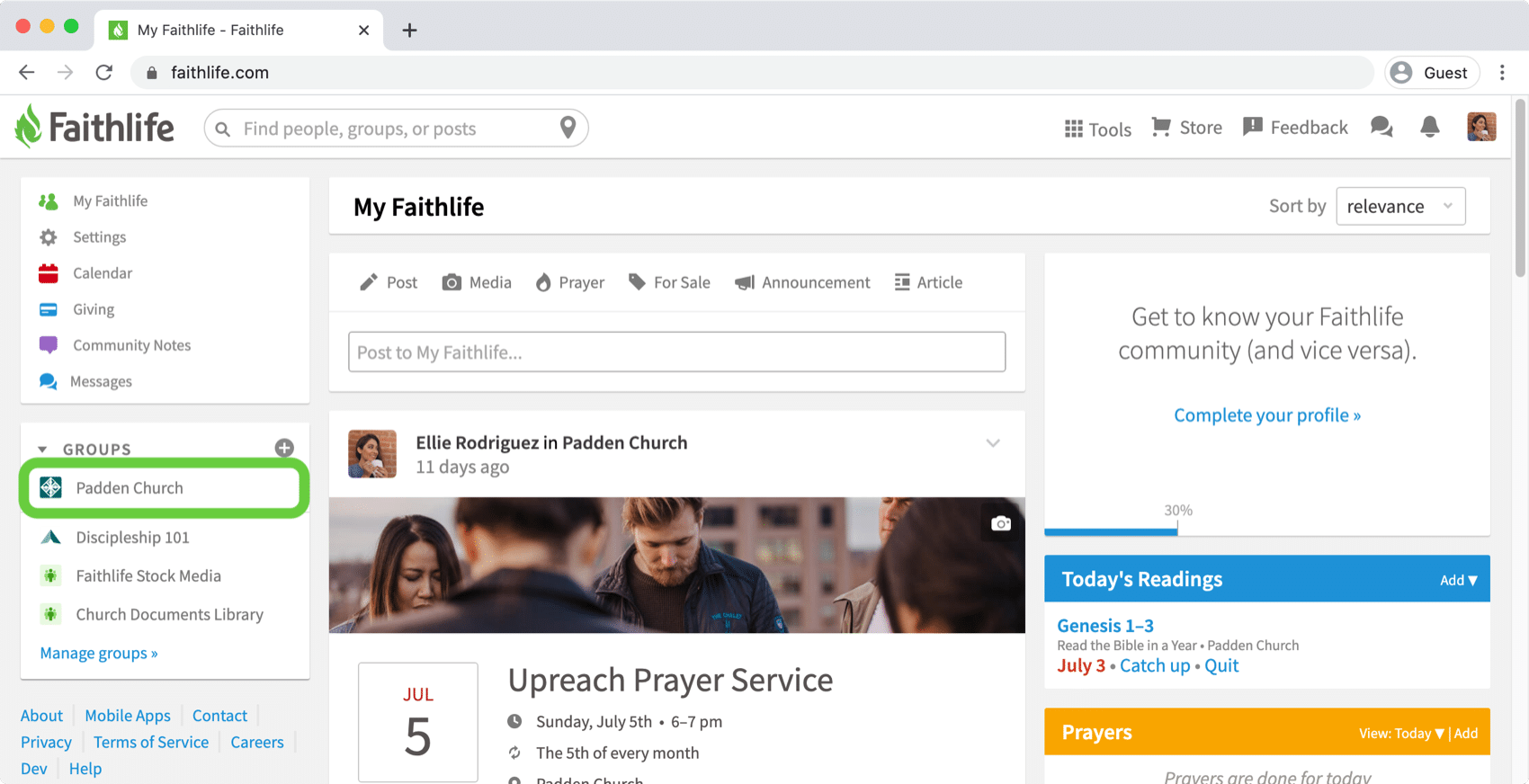Screen dimensions: 1529x784
Task: Go back in the browser
Action: 27,73
